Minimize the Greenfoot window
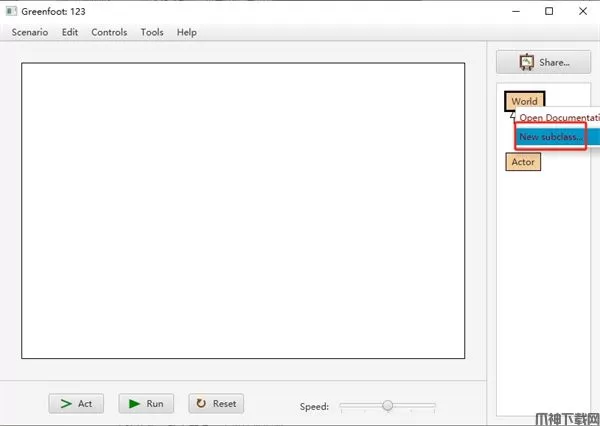This screenshot has width=600, height=426. click(x=516, y=11)
